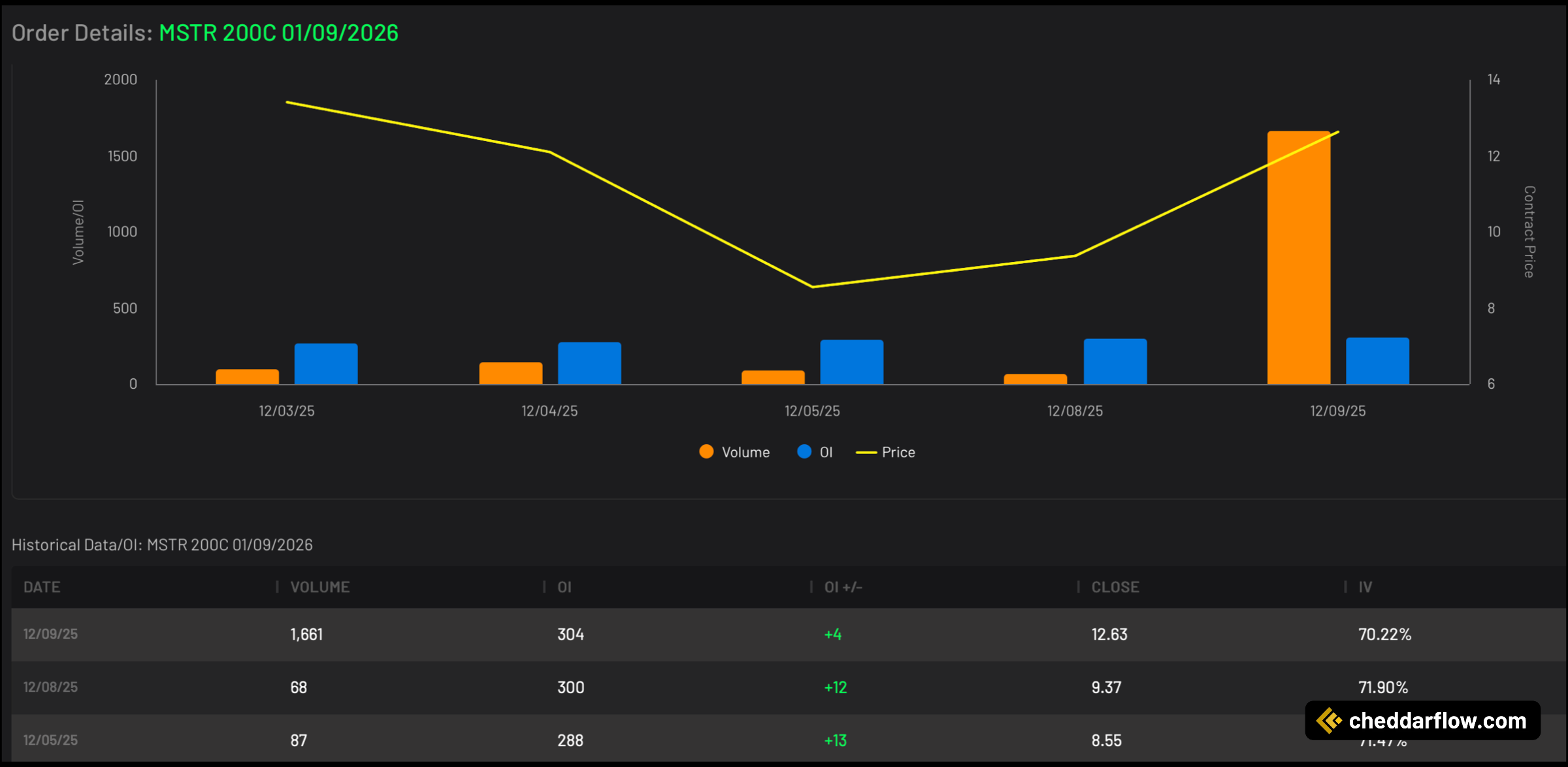Click the IV value 71.90%

(1383, 687)
